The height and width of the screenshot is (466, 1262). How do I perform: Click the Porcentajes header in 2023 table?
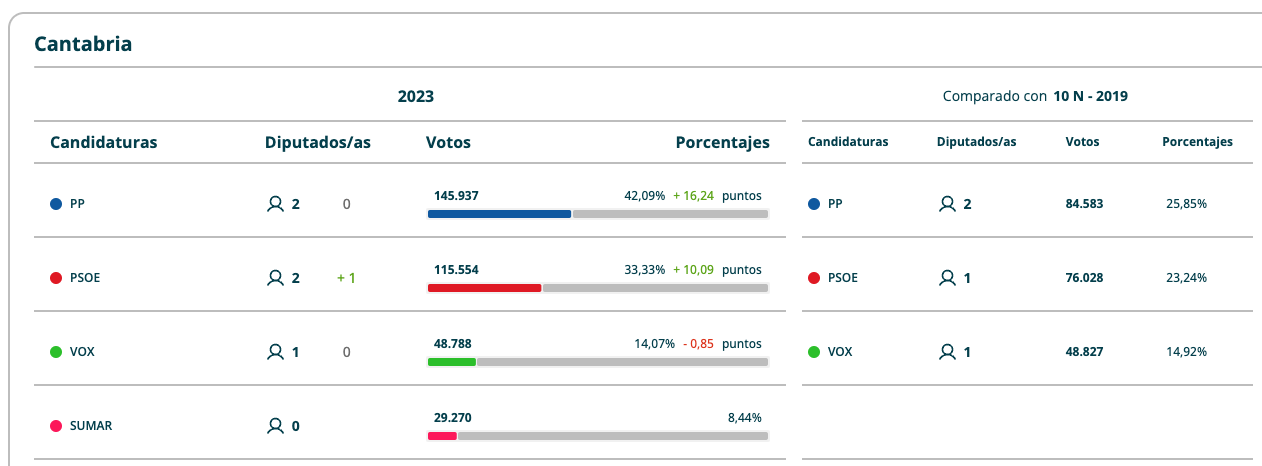[722, 142]
